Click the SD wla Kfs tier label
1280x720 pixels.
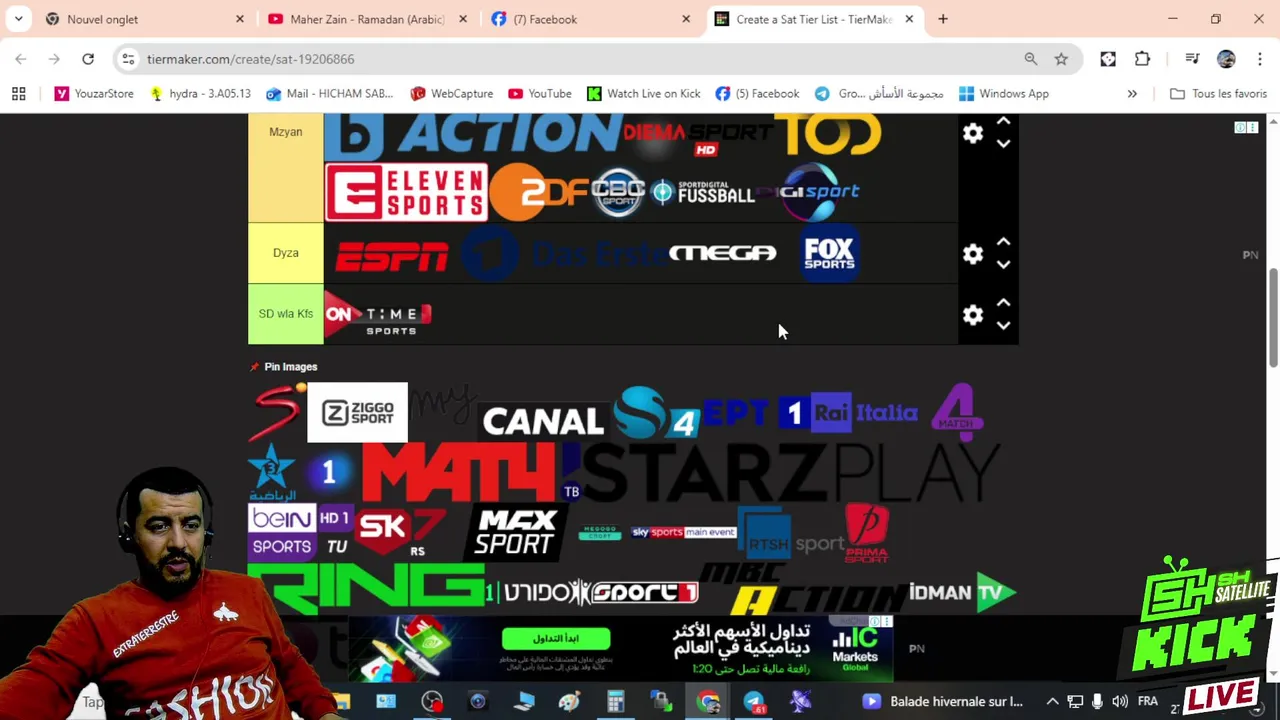(286, 314)
